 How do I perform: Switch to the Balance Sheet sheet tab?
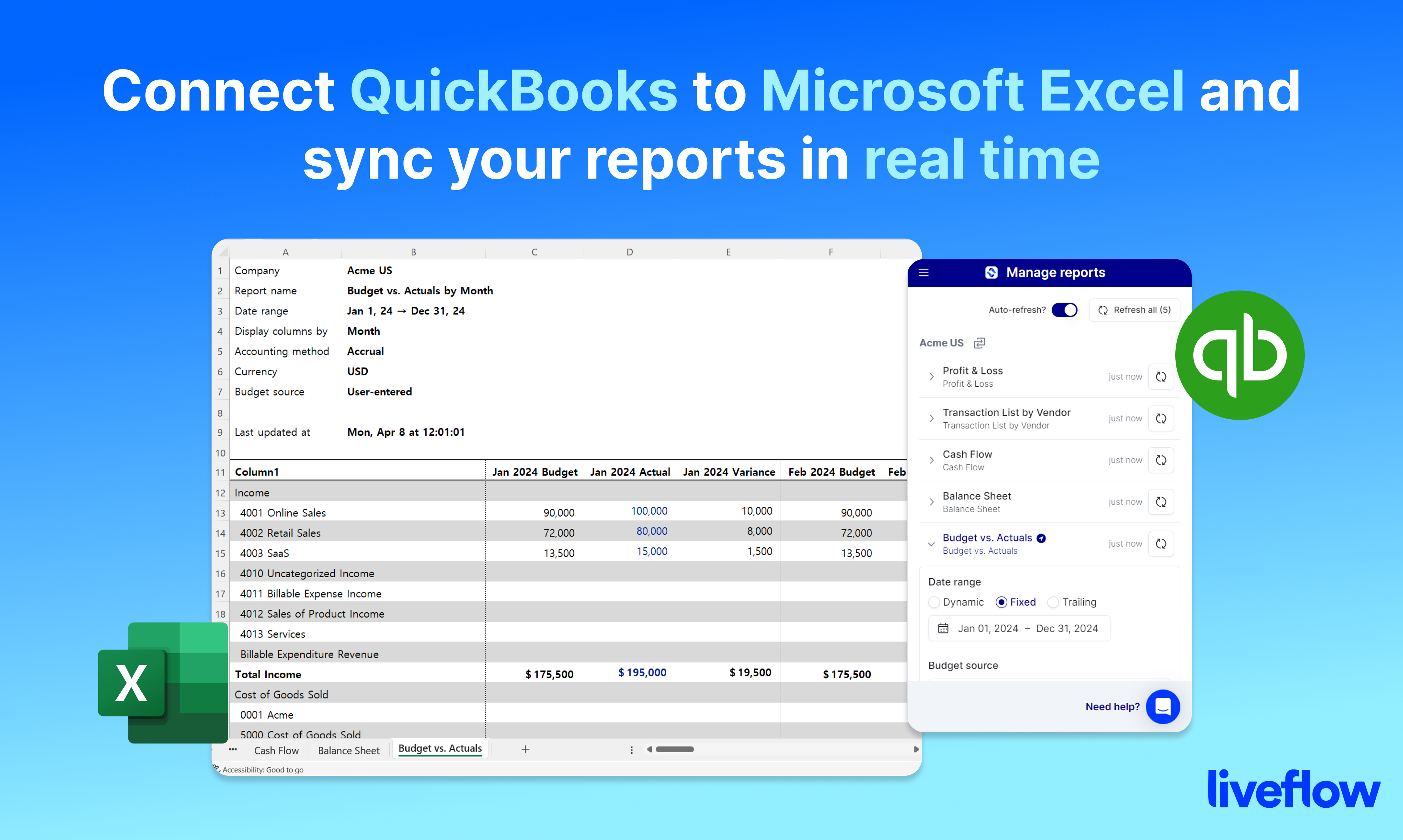[x=349, y=751]
